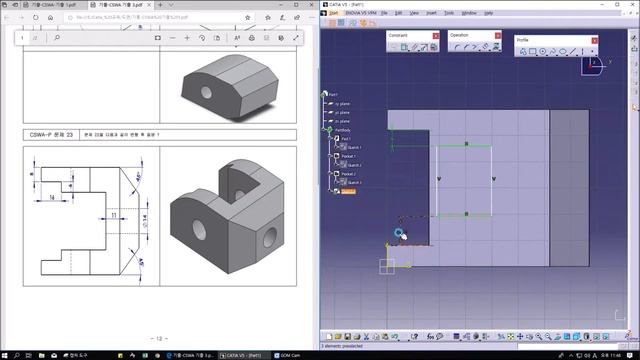Open the Edit menu in CATIA

[398, 13]
